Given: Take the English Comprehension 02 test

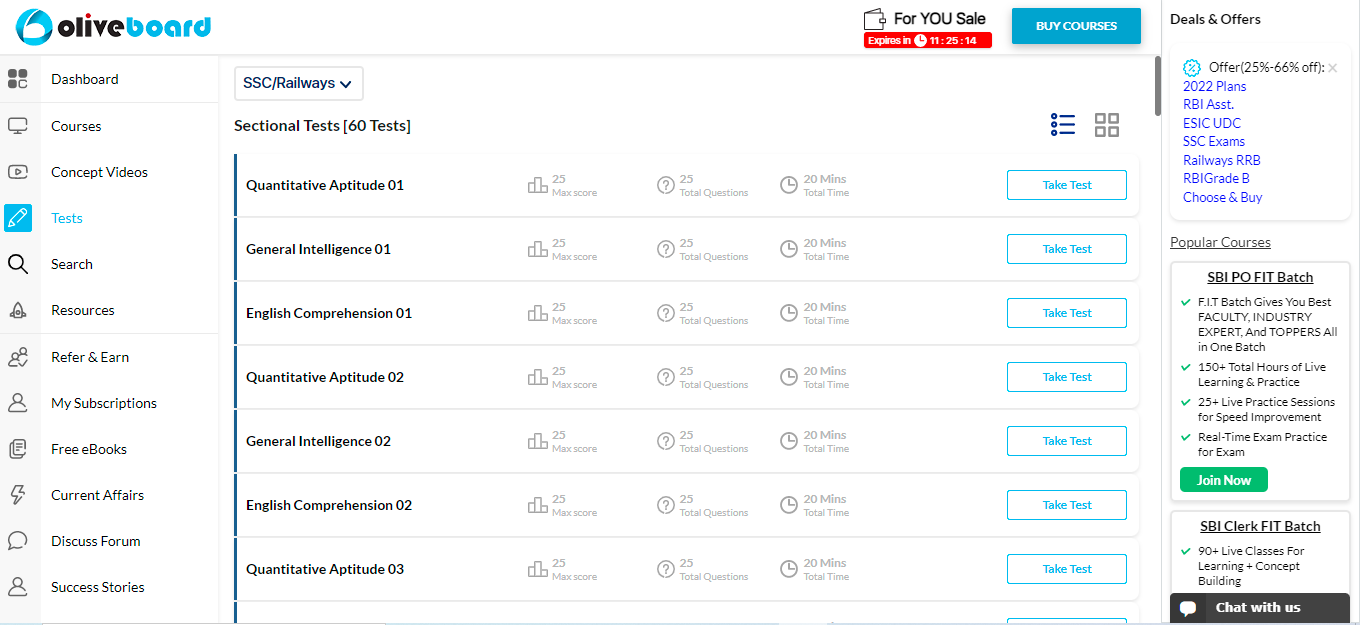Looking at the screenshot, I should click(1067, 505).
